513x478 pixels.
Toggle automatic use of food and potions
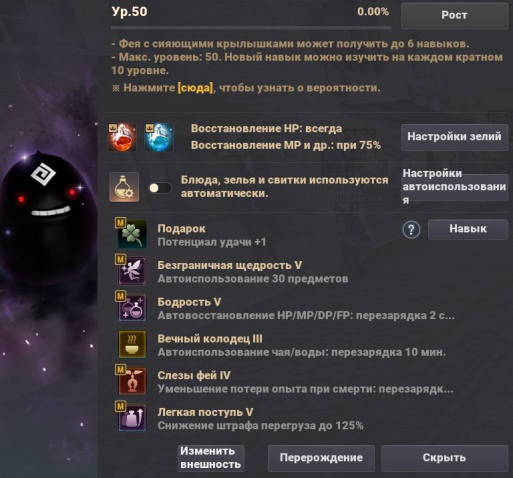click(160, 188)
